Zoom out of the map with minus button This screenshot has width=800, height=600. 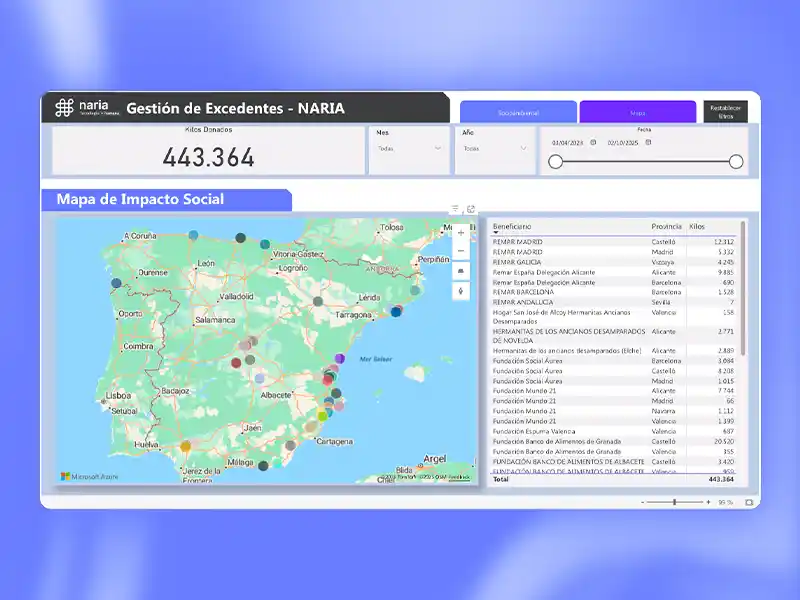461,251
